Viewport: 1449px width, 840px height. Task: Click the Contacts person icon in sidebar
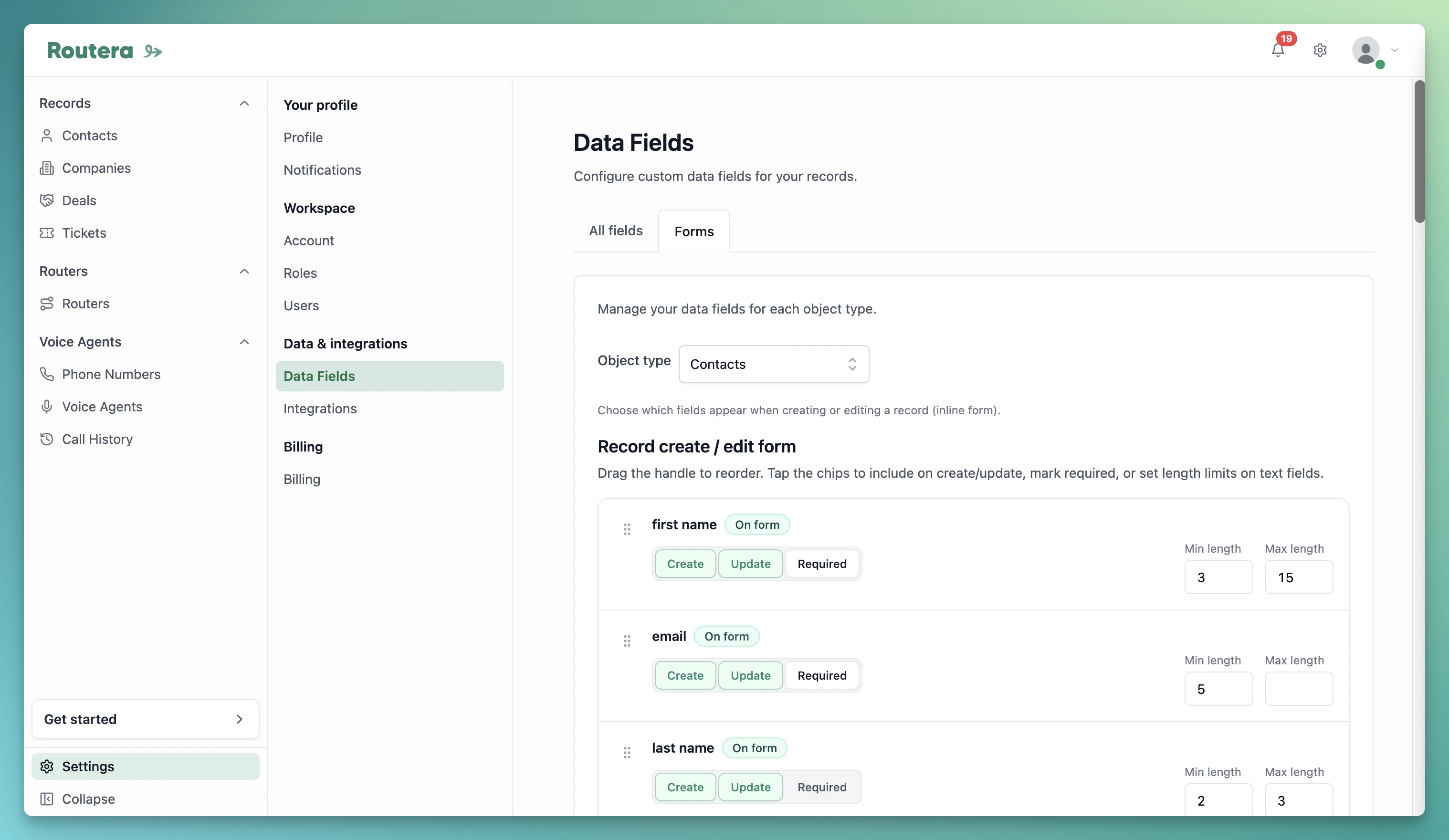pos(47,135)
